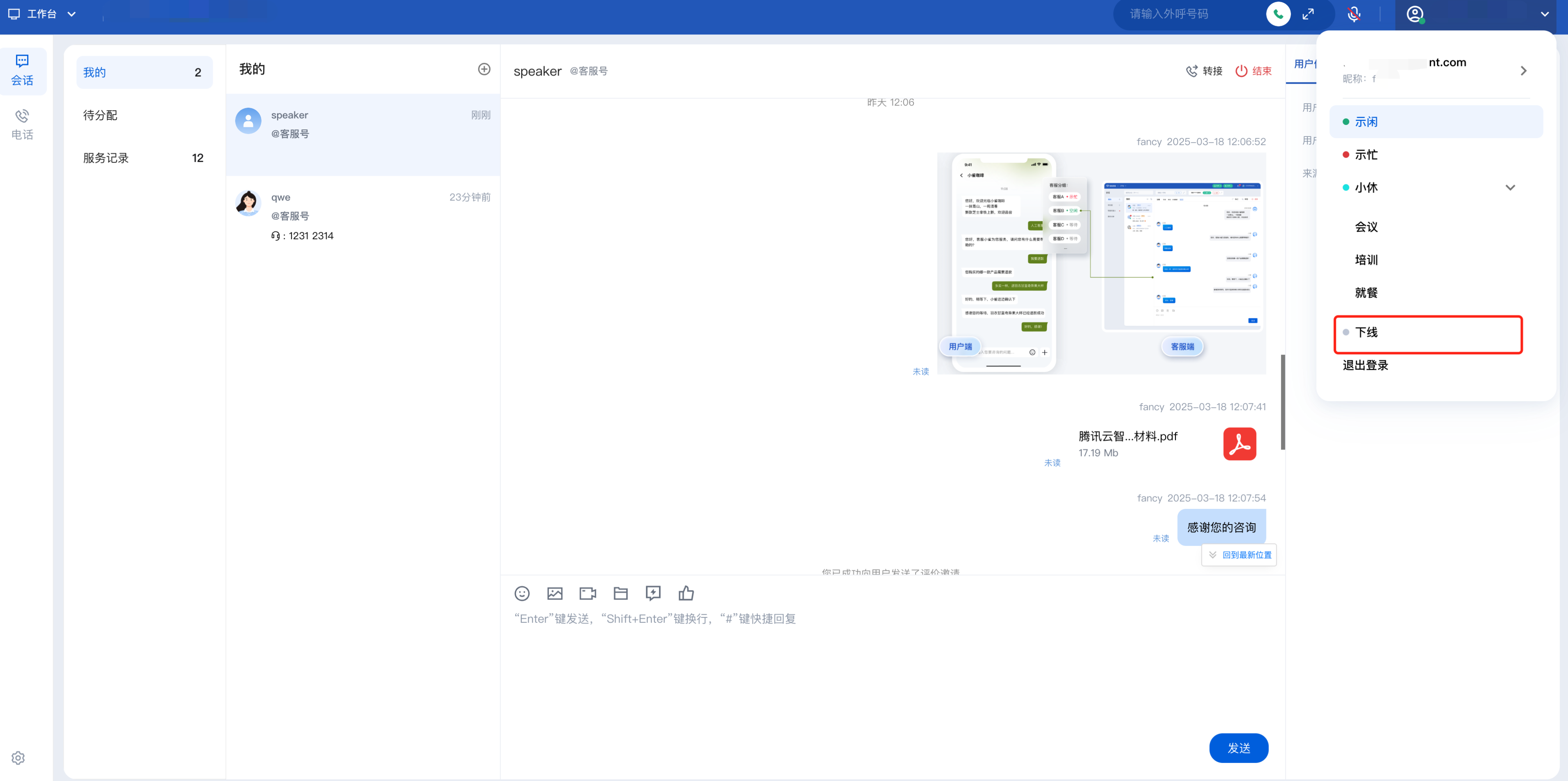Screen dimensions: 1568x781
Task: Click the image upload icon
Action: click(x=554, y=593)
